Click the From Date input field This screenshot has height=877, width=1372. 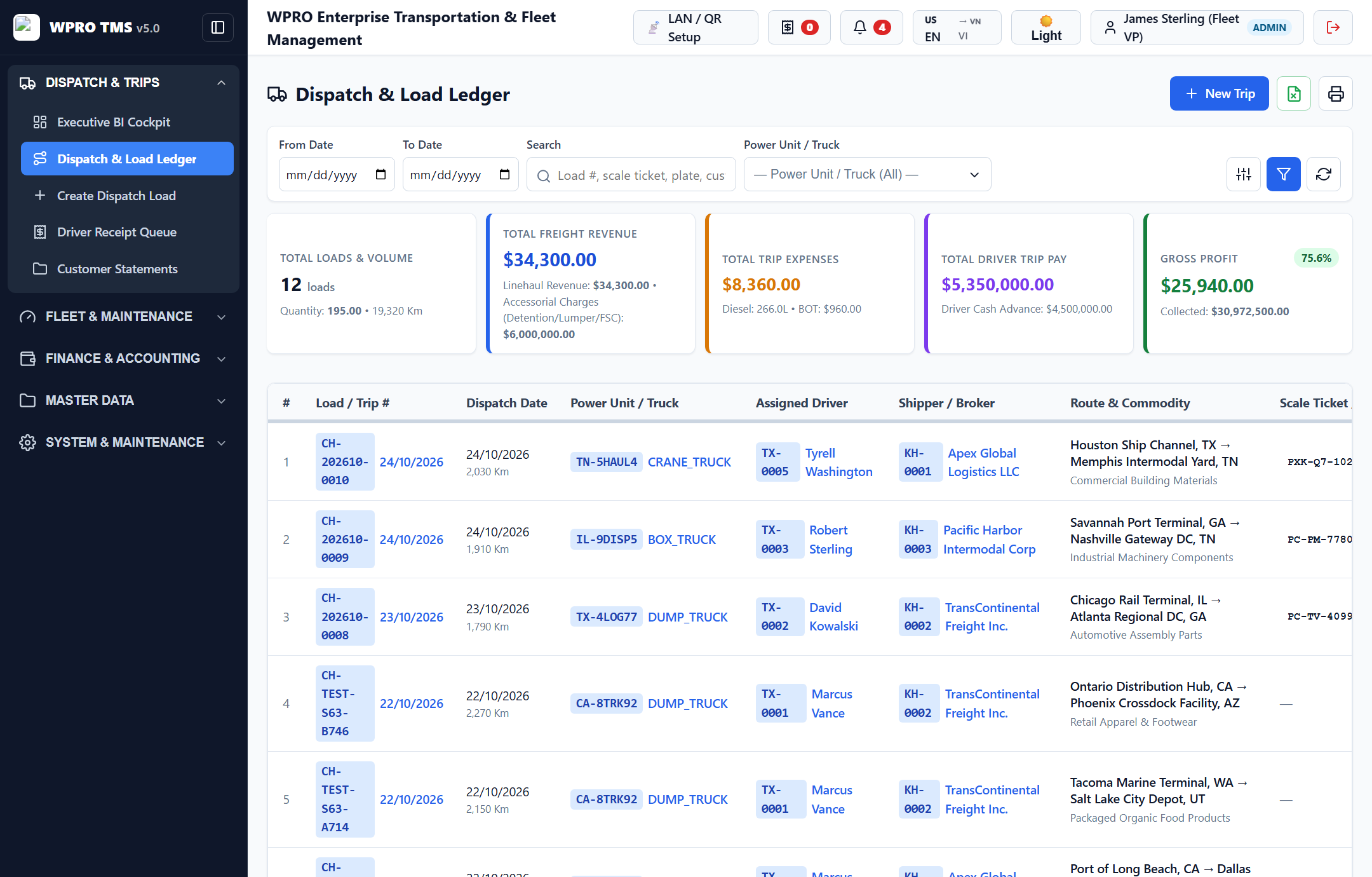[x=337, y=174]
